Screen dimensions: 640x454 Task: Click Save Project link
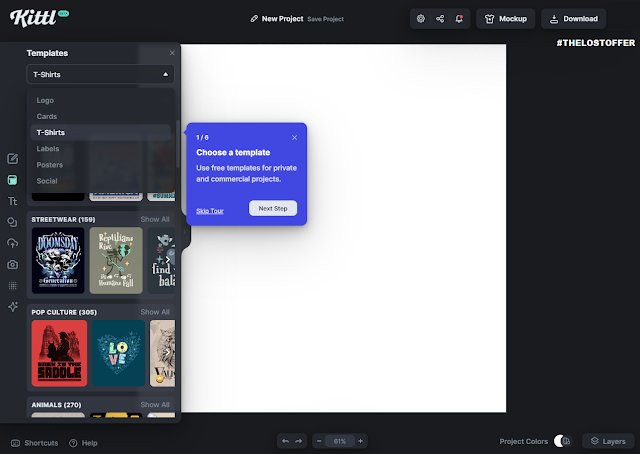(325, 19)
